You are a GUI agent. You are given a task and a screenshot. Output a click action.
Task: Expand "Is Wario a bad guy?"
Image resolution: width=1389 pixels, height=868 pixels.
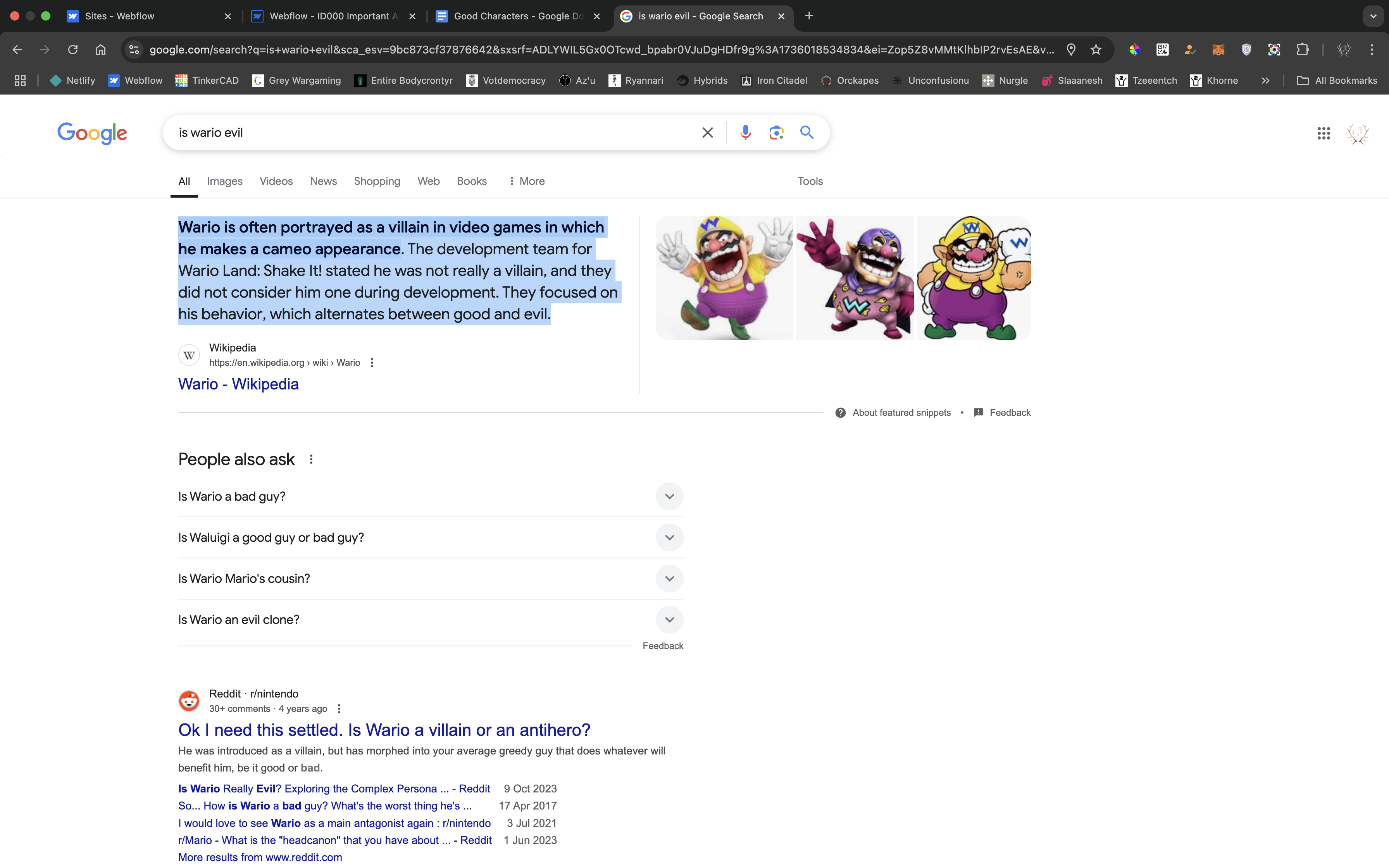click(x=669, y=496)
